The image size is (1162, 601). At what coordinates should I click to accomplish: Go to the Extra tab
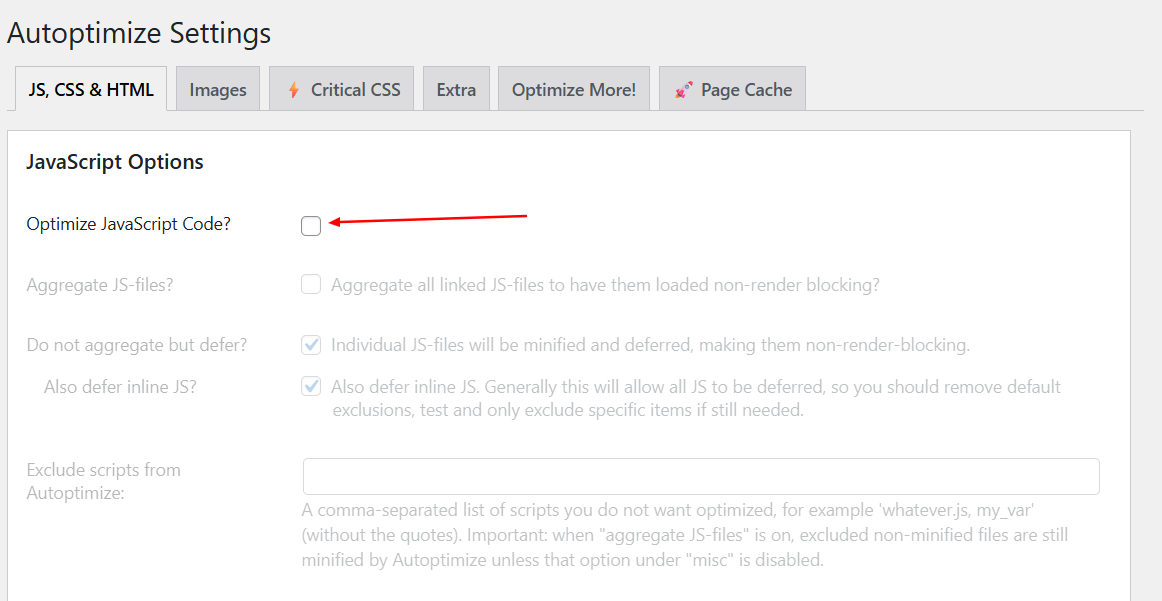coord(456,90)
